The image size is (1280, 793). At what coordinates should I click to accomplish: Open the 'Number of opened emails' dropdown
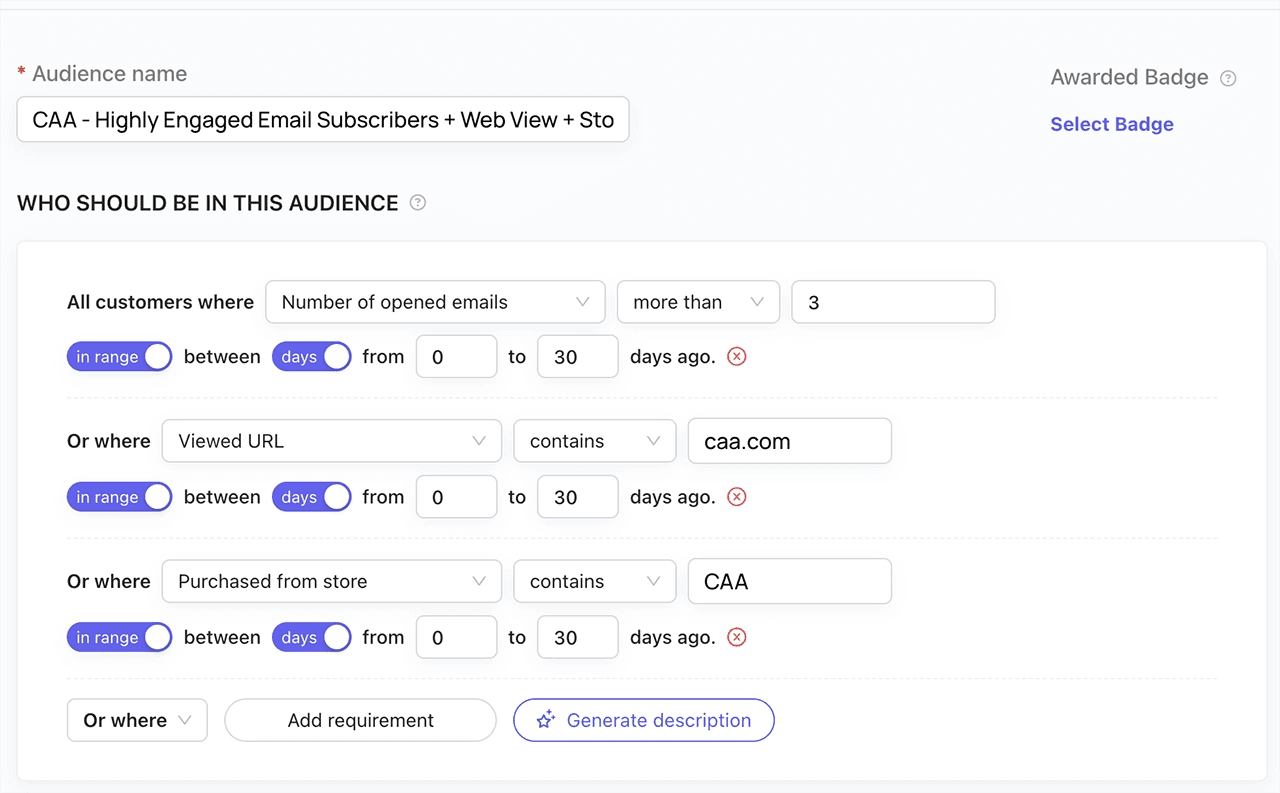(435, 302)
